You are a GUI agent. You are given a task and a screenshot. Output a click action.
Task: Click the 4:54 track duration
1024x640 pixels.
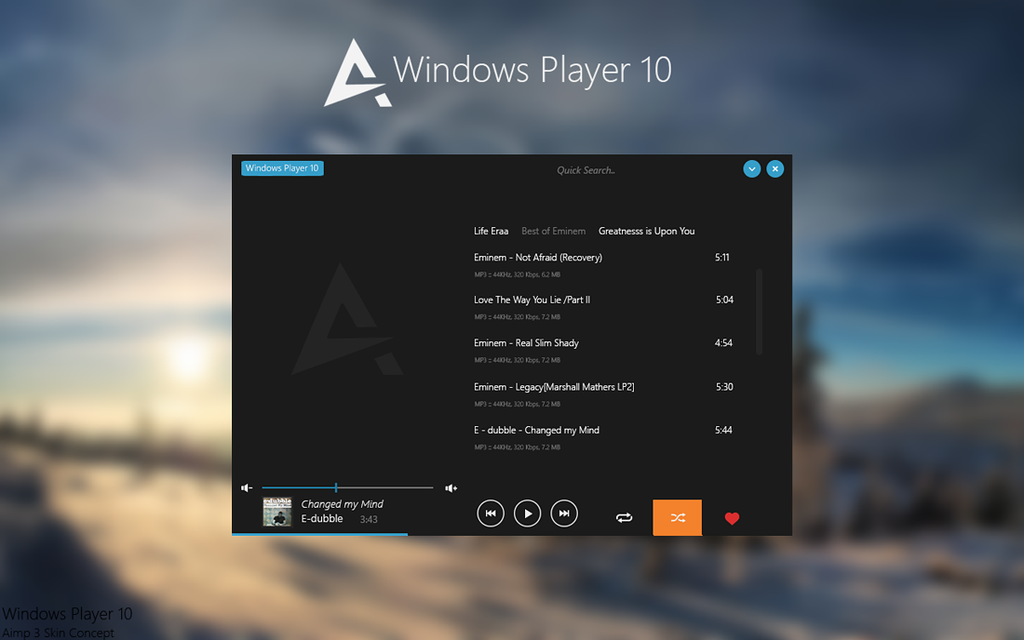point(723,343)
